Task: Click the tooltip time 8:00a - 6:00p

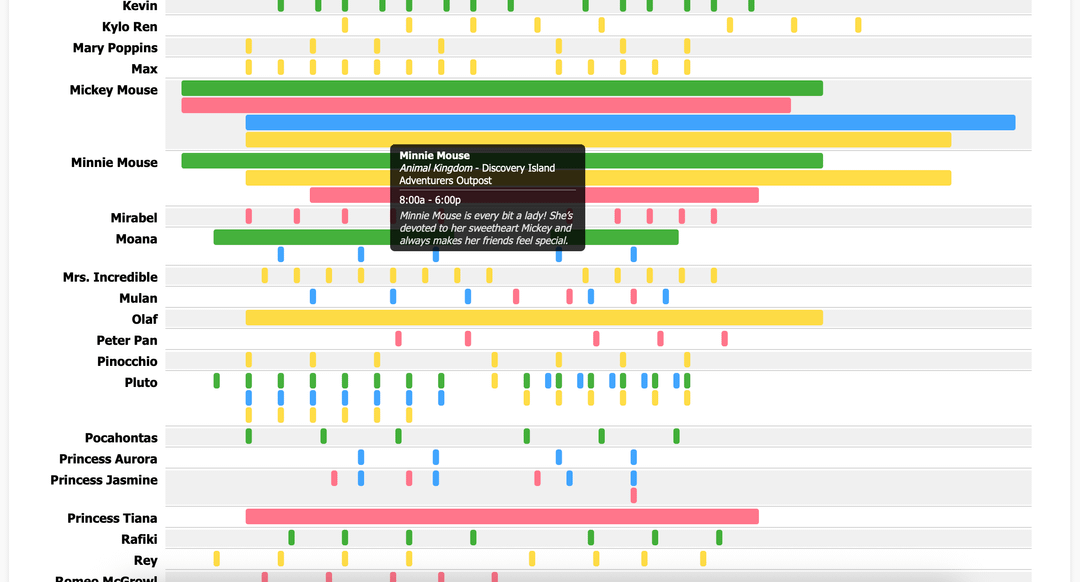Action: point(430,200)
